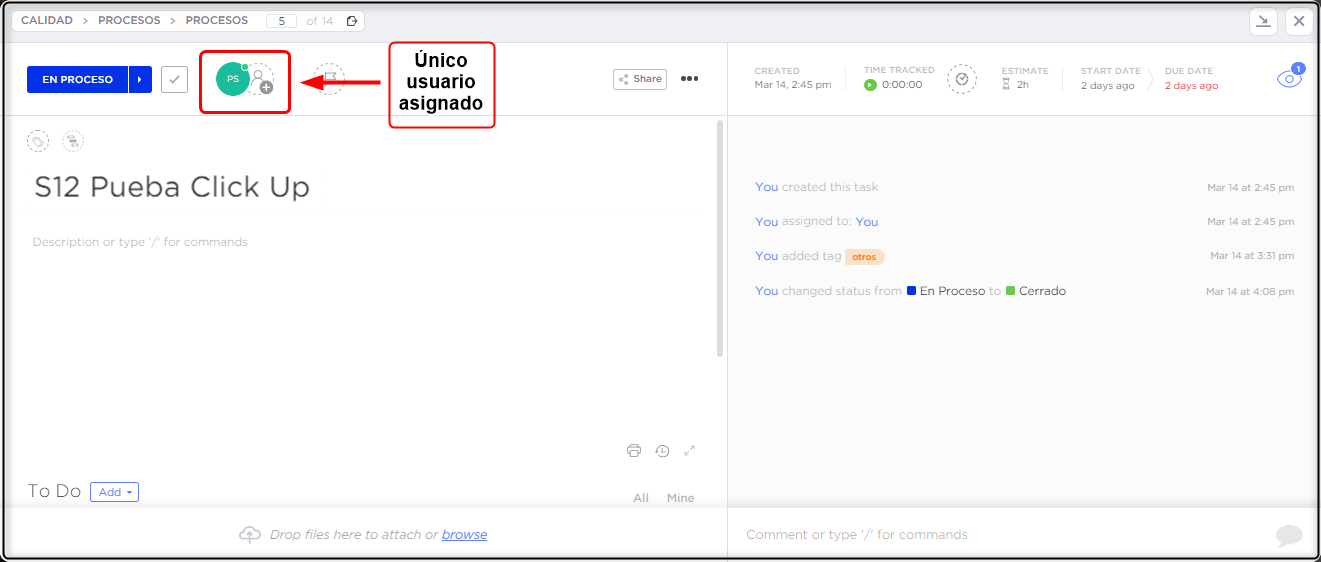Image resolution: width=1321 pixels, height=562 pixels.
Task: Open the tags icon above the title
Action: pyautogui.click(x=38, y=142)
